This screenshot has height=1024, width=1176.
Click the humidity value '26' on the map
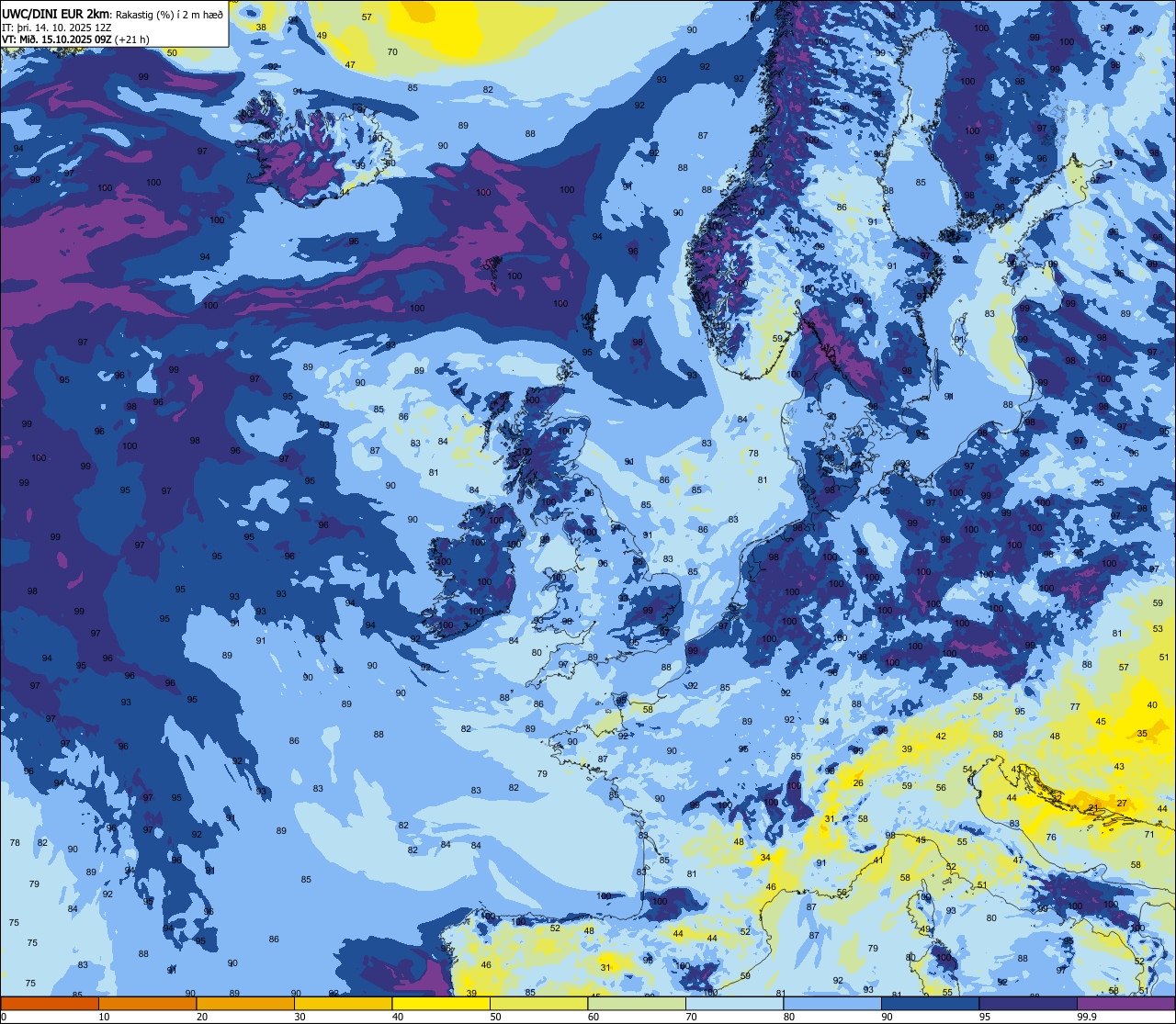858,783
